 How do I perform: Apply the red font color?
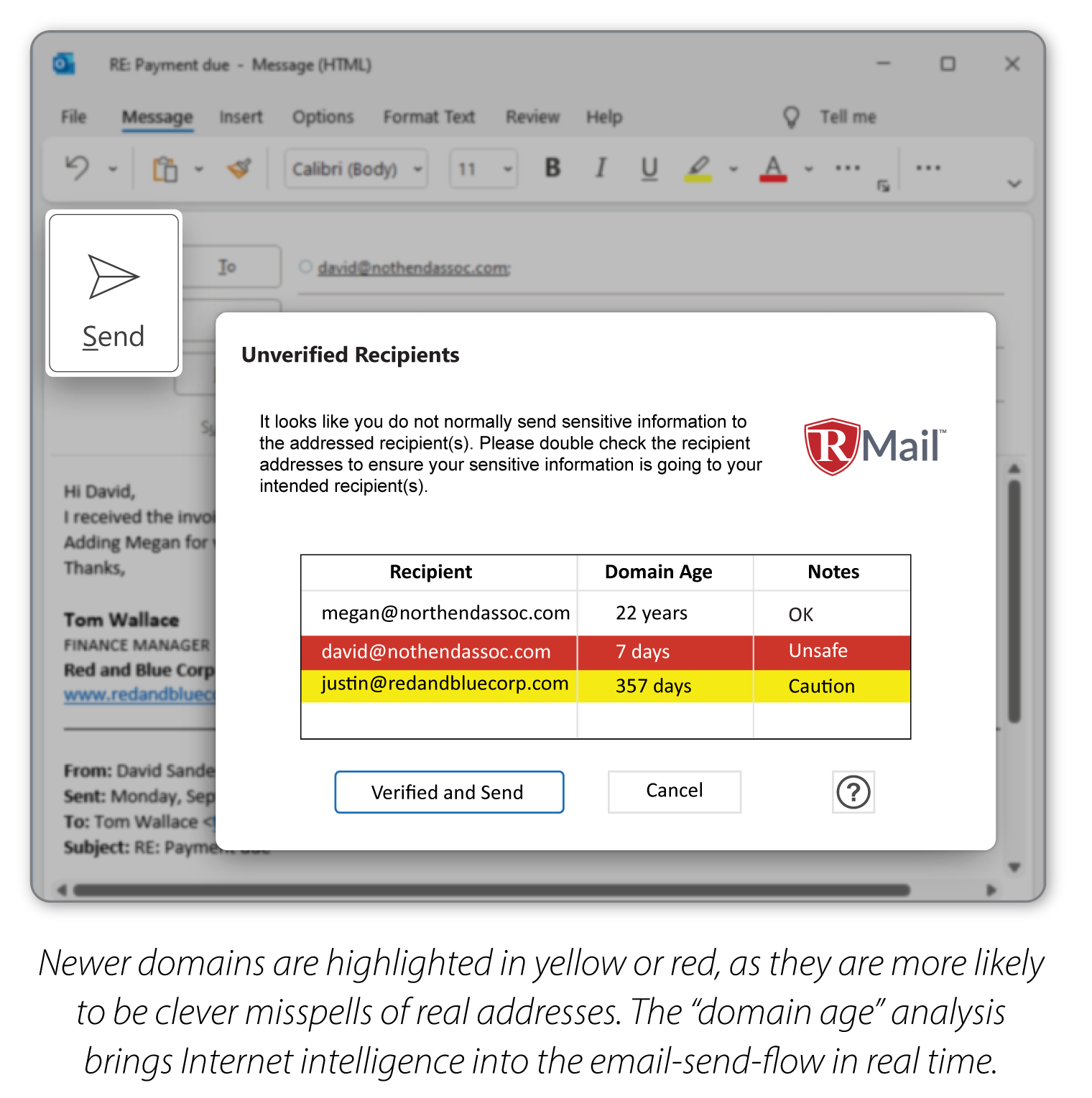coord(773,169)
